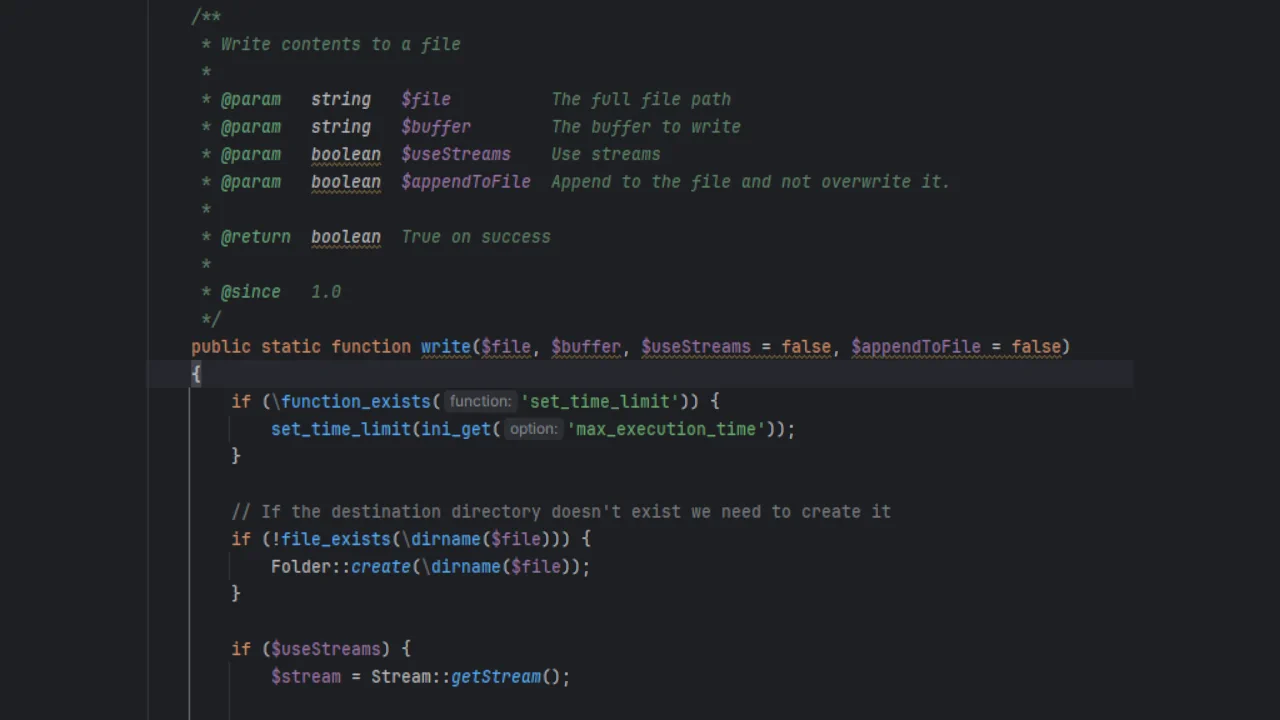Click the file_exists function call
The height and width of the screenshot is (720, 1280).
point(335,539)
